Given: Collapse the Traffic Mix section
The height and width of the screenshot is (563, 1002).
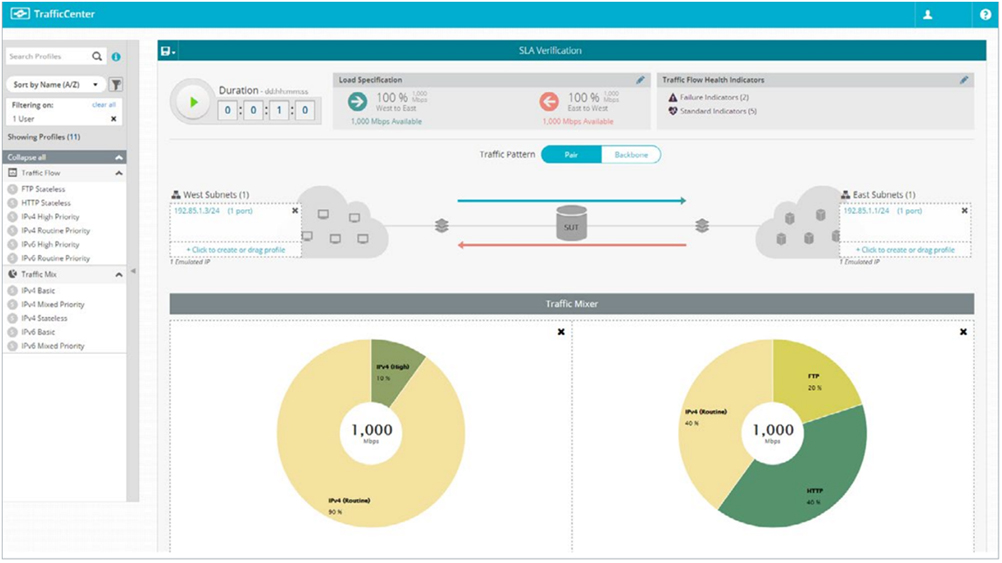Looking at the screenshot, I should tap(120, 273).
